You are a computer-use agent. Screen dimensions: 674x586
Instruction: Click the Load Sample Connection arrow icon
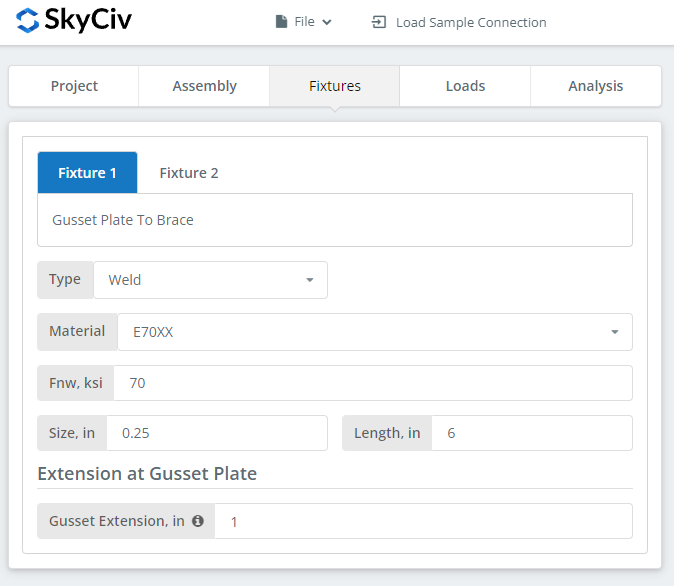click(x=379, y=22)
